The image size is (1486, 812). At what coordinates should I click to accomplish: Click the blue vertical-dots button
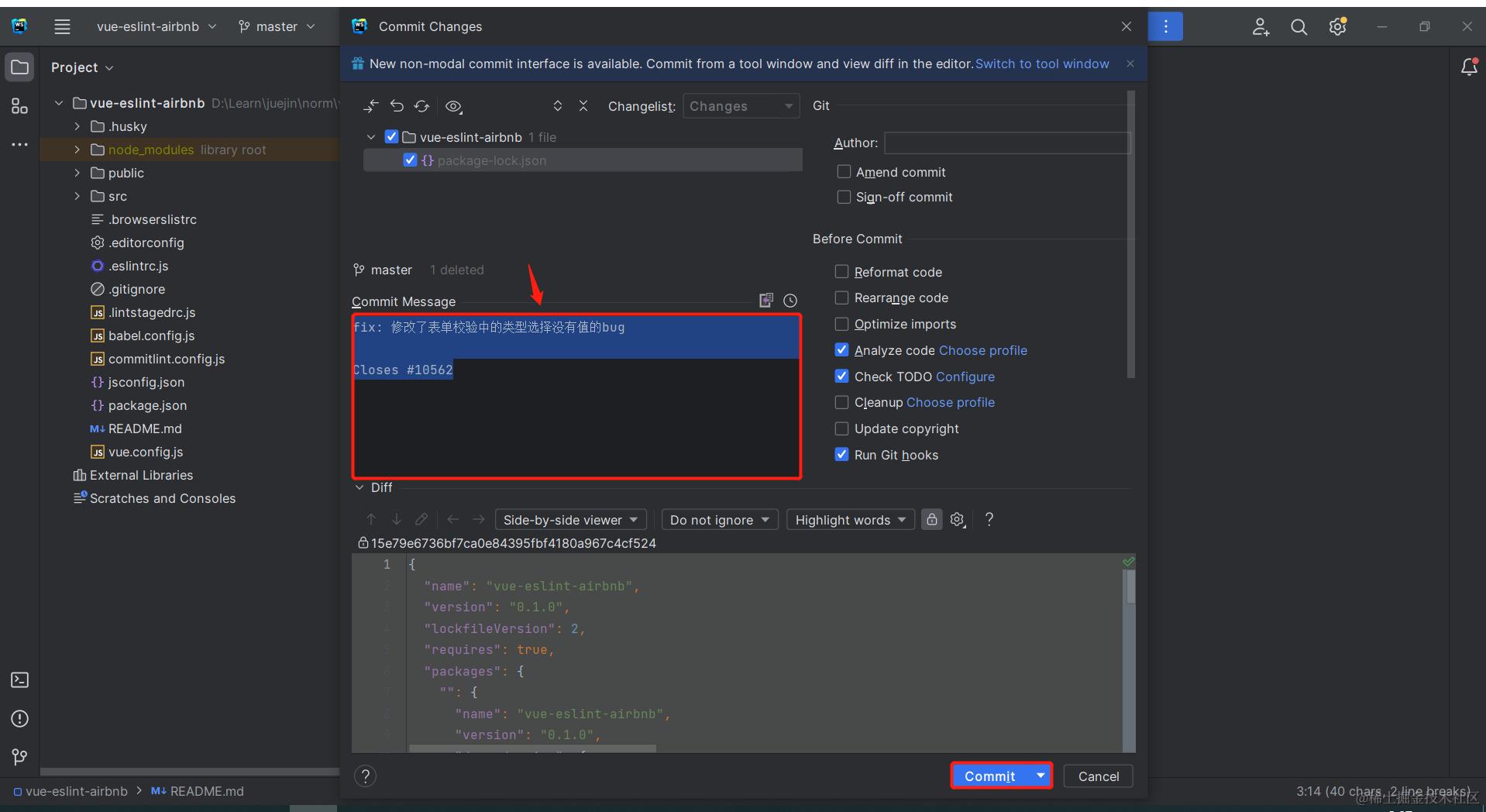coord(1165,27)
